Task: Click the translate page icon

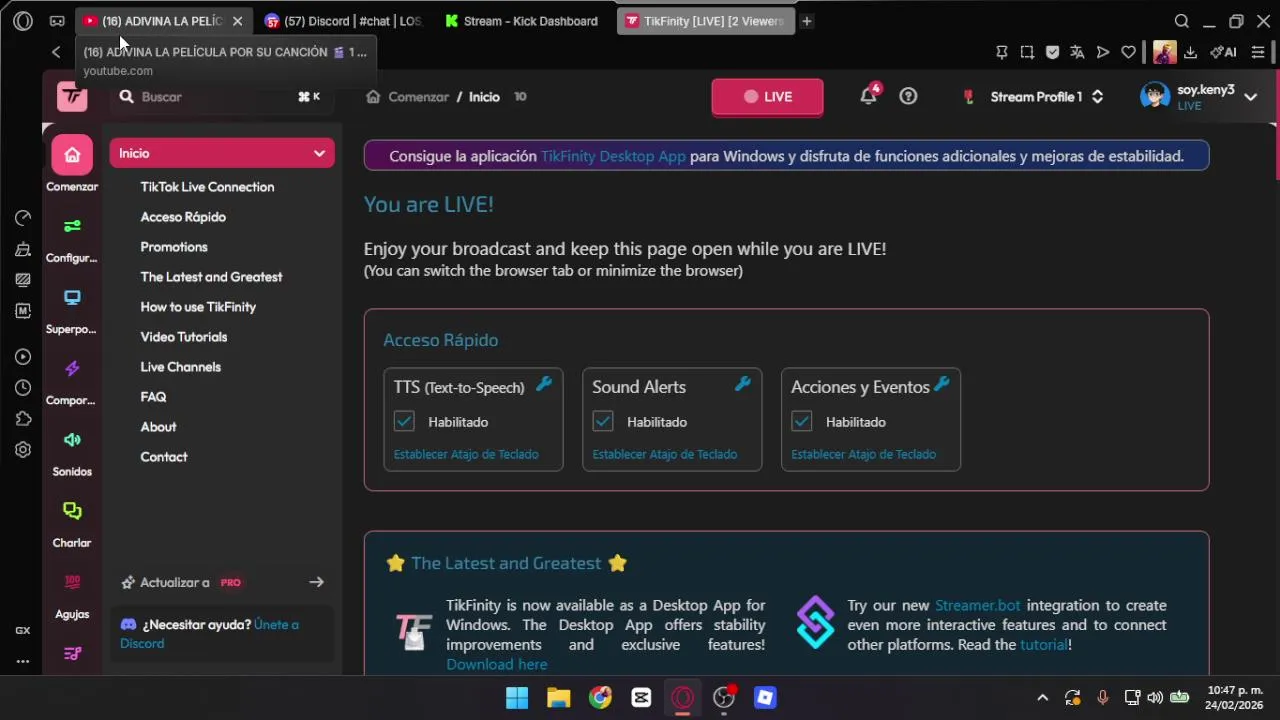Action: coord(1077,52)
